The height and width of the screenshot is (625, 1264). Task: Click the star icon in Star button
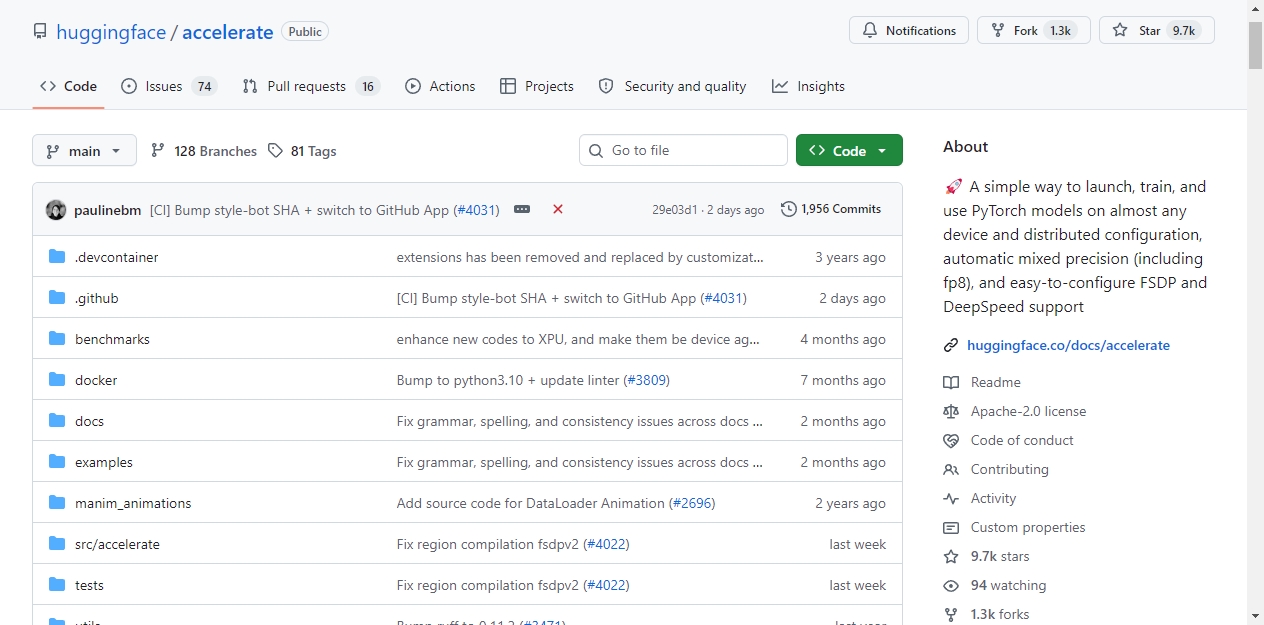(x=1120, y=31)
